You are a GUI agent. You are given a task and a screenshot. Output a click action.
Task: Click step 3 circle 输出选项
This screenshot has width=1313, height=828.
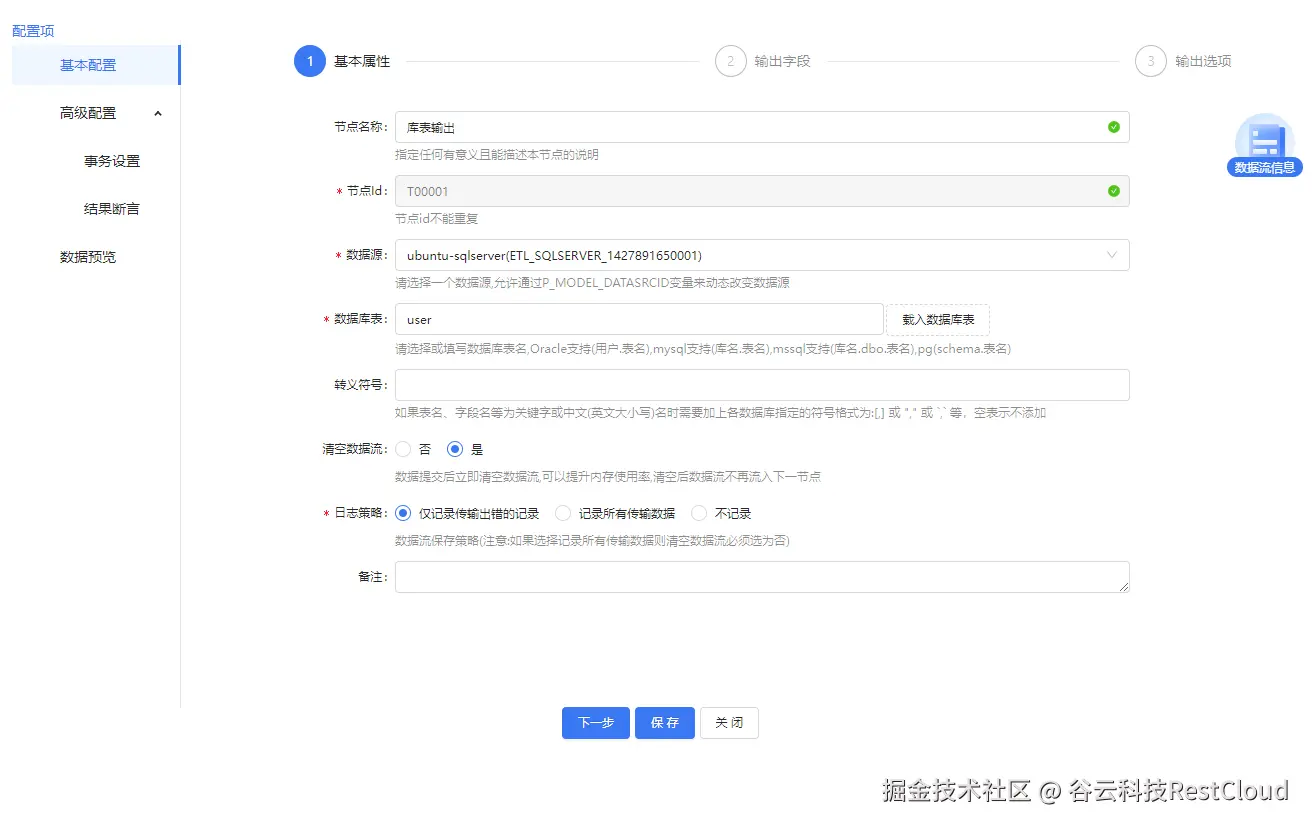[1151, 61]
